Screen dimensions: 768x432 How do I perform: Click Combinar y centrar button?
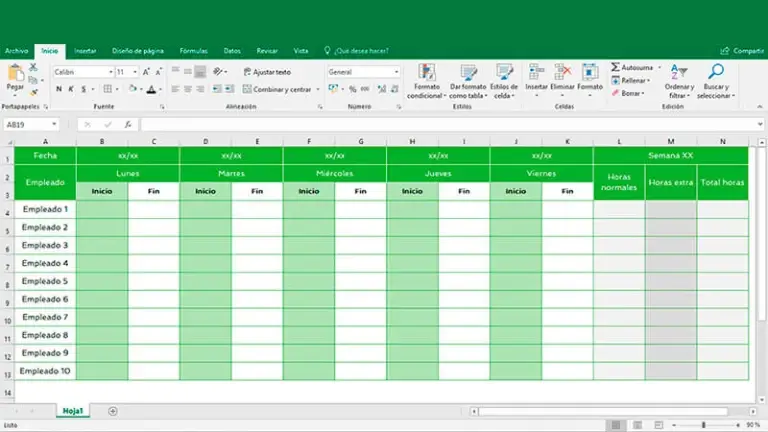(277, 89)
